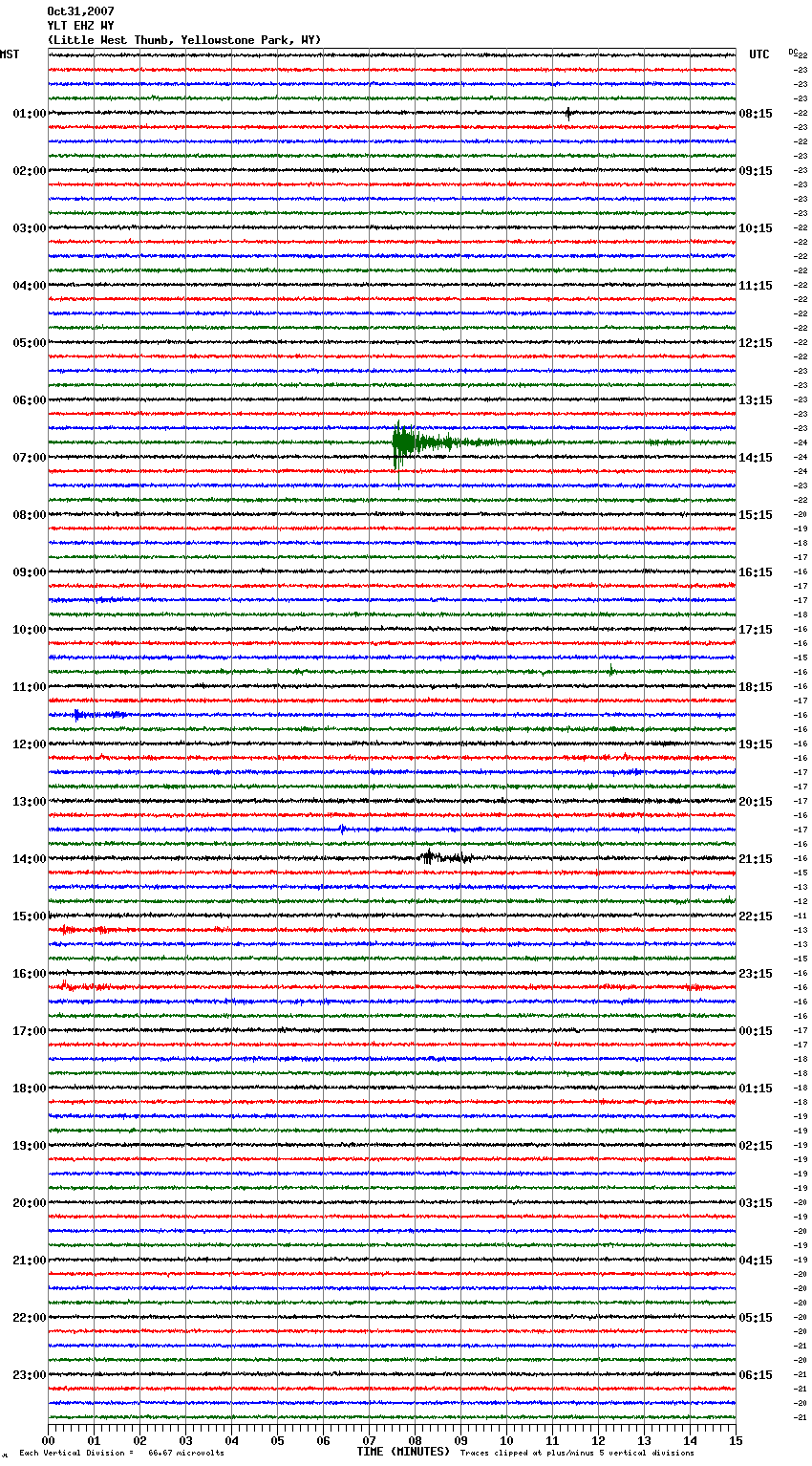The width and height of the screenshot is (812, 1466).
Task: Select the 11:00 MST time label
Action: click(x=30, y=687)
